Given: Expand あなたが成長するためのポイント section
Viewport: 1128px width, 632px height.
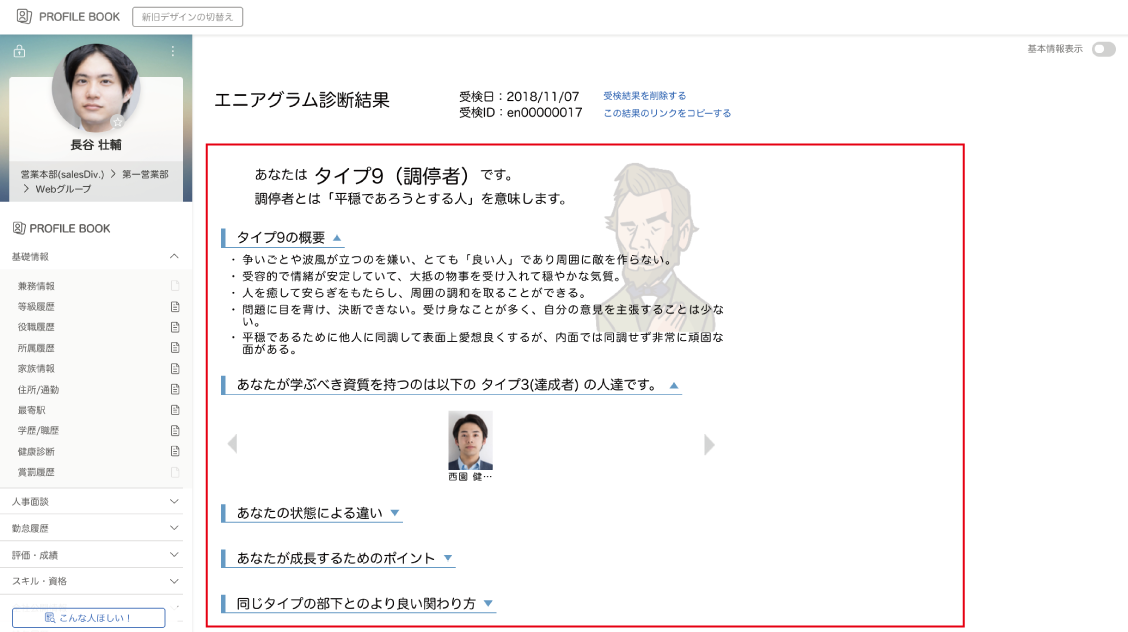Looking at the screenshot, I should pos(448,559).
